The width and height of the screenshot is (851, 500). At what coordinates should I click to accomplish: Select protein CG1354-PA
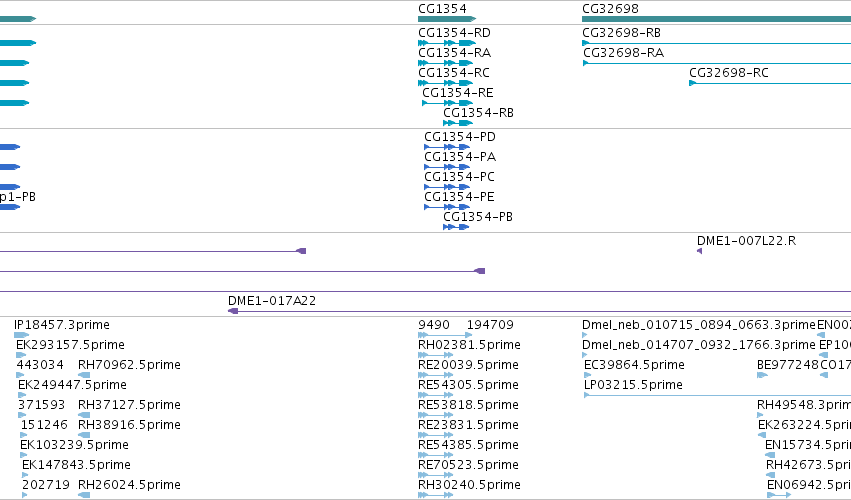click(460, 157)
